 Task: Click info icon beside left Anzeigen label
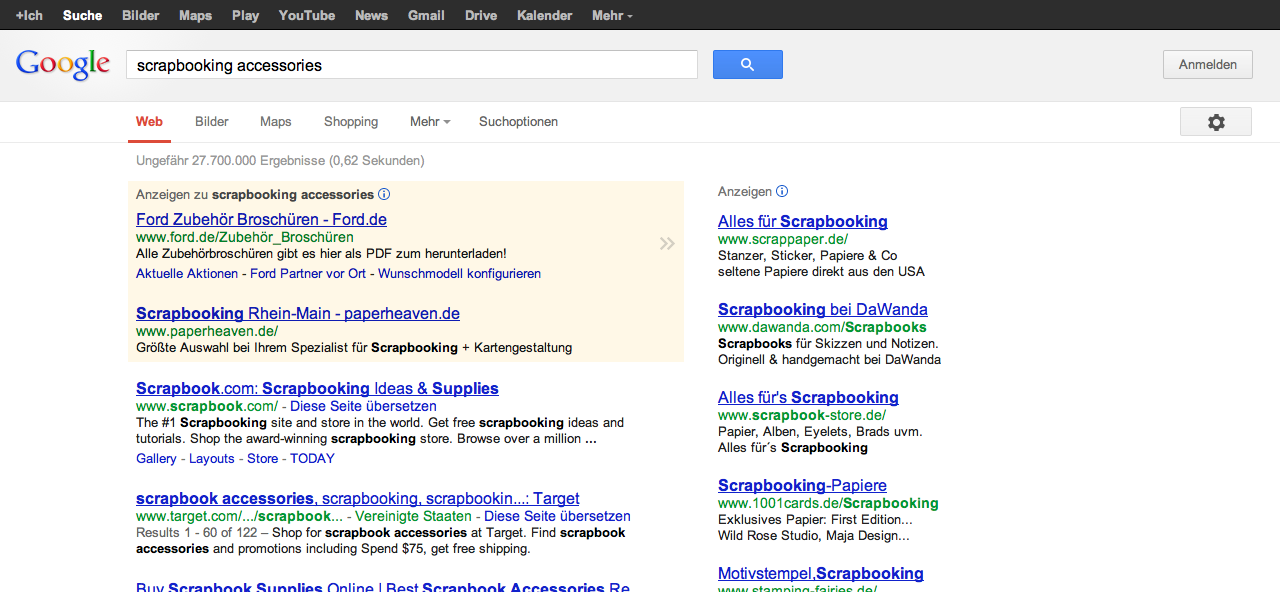click(x=384, y=195)
